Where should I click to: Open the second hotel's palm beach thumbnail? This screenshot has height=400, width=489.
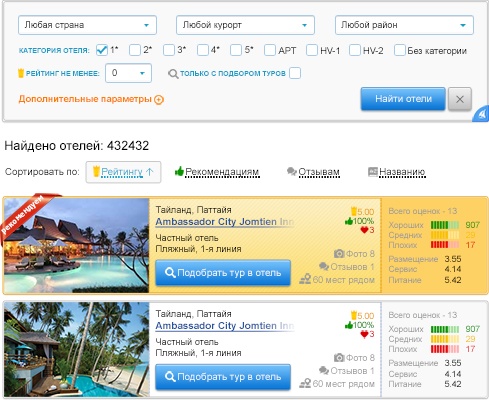[76, 349]
